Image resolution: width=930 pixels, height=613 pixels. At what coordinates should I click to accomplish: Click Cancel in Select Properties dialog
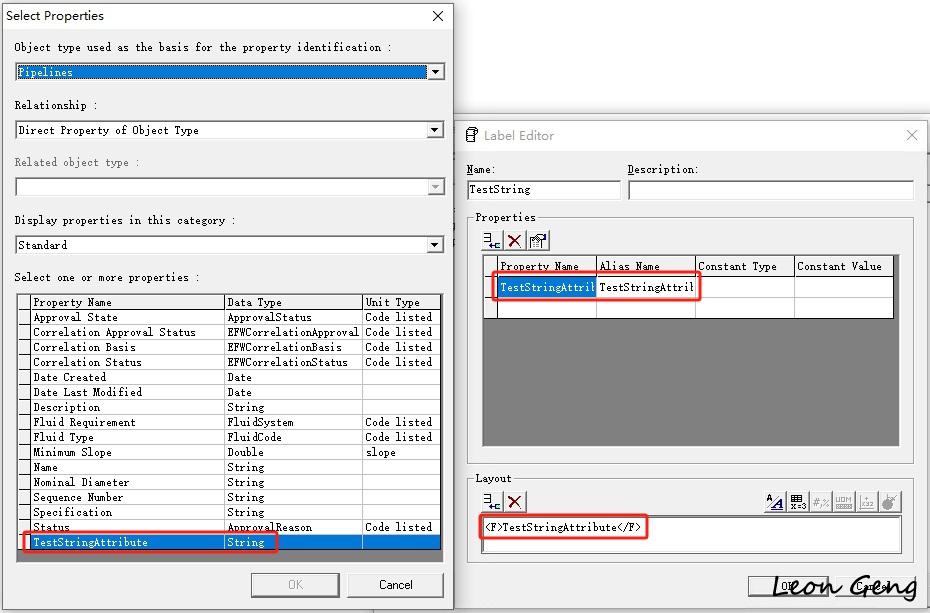(x=396, y=585)
